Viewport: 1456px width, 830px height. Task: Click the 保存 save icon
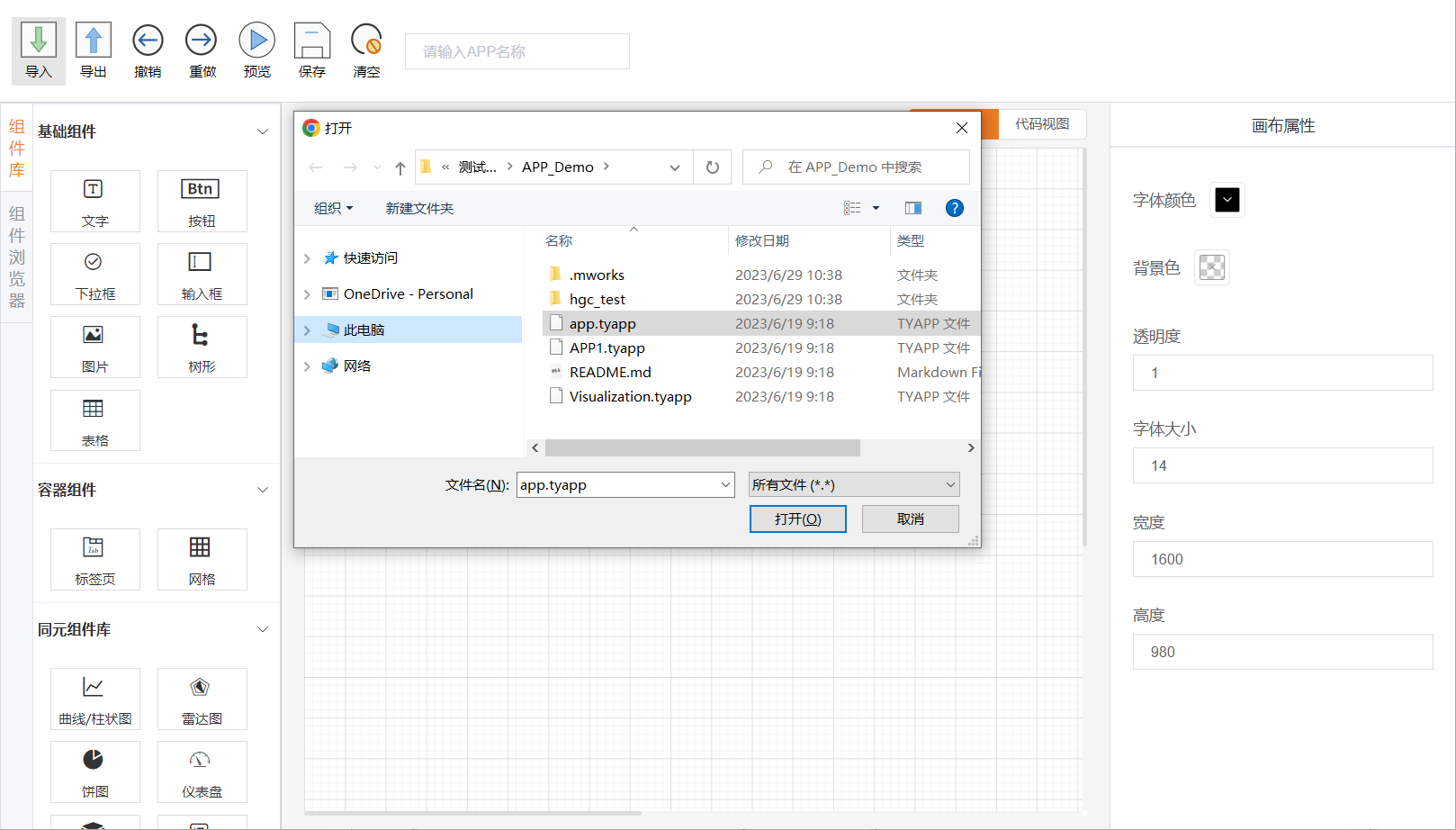[312, 41]
